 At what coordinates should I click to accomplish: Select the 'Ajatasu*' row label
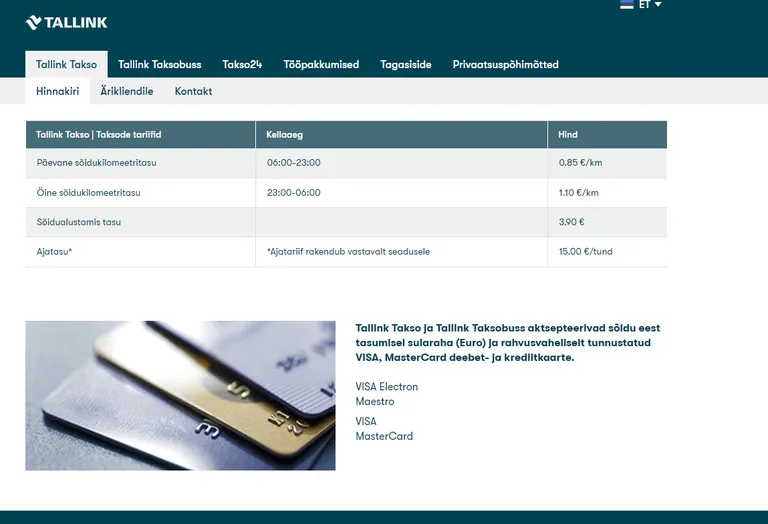tap(54, 252)
